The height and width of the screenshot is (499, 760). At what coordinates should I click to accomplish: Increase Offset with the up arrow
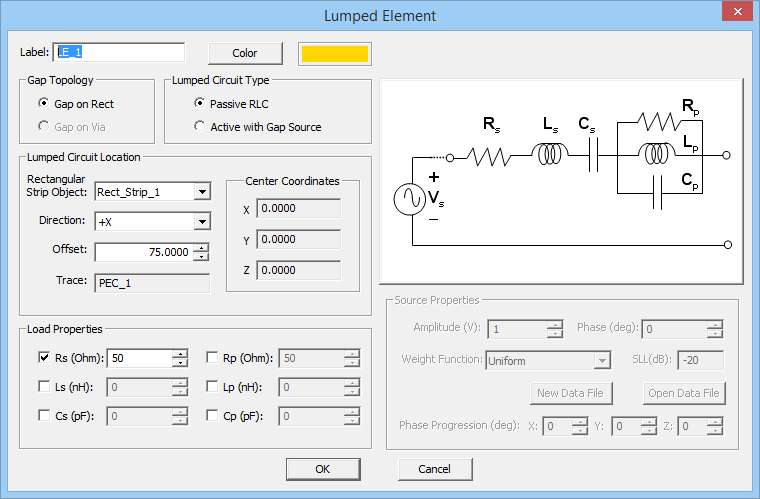coord(202,248)
